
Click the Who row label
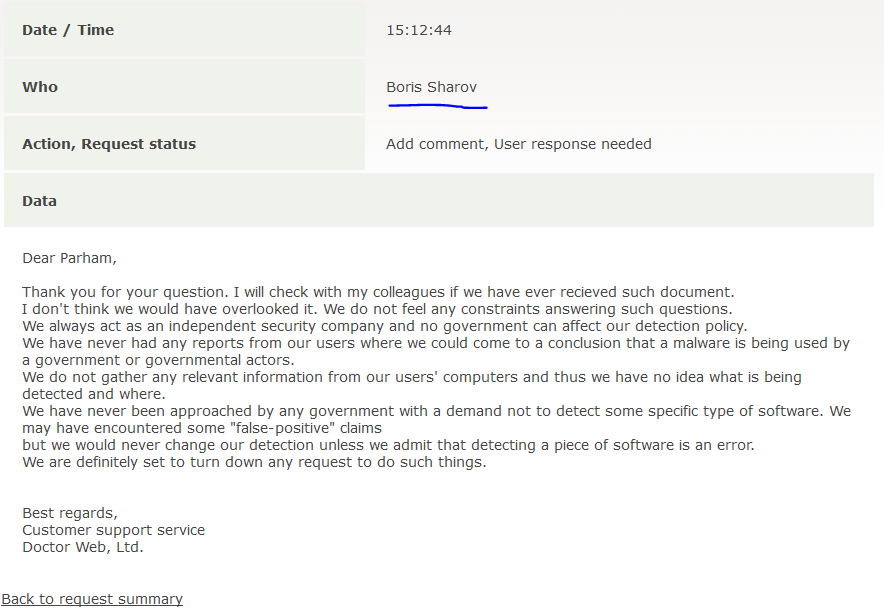pyautogui.click(x=40, y=87)
